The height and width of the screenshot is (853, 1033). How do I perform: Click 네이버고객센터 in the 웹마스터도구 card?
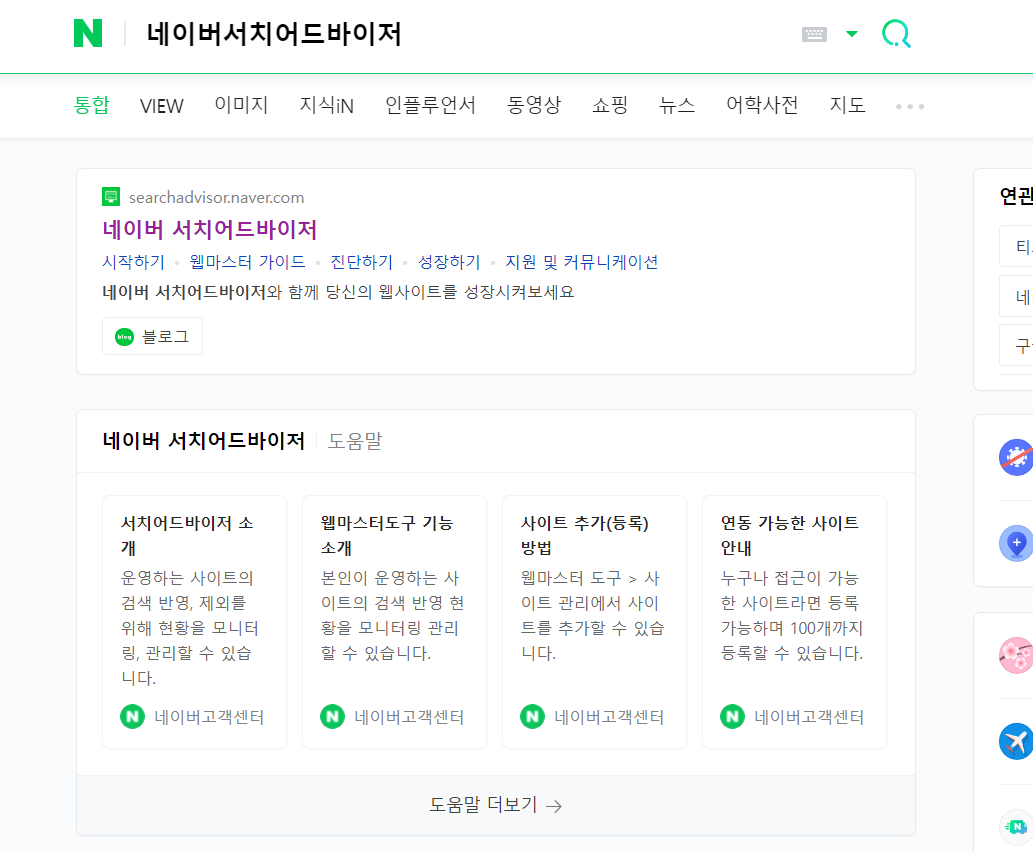[x=409, y=717]
